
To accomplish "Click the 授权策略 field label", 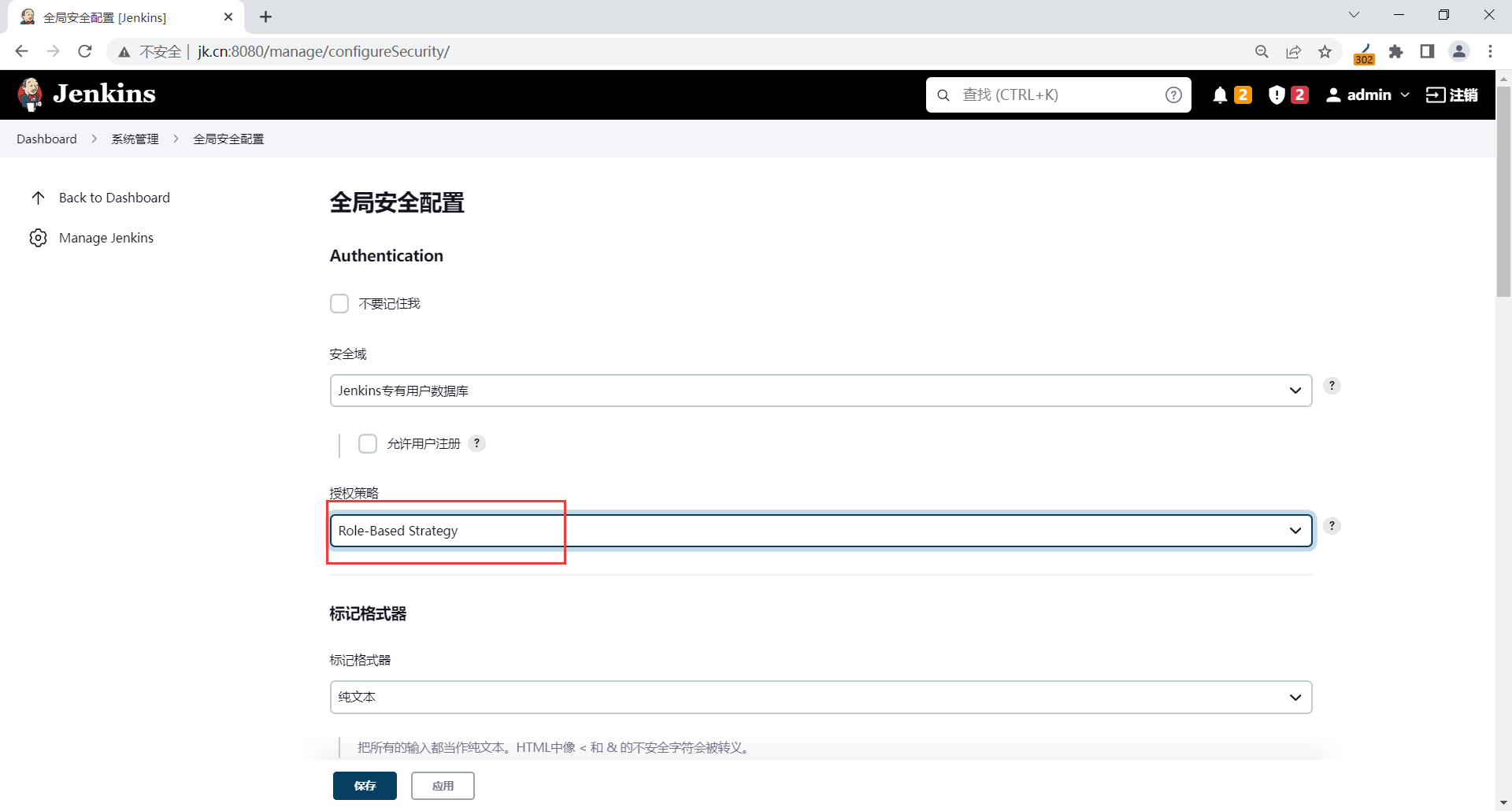I will pos(354,493).
